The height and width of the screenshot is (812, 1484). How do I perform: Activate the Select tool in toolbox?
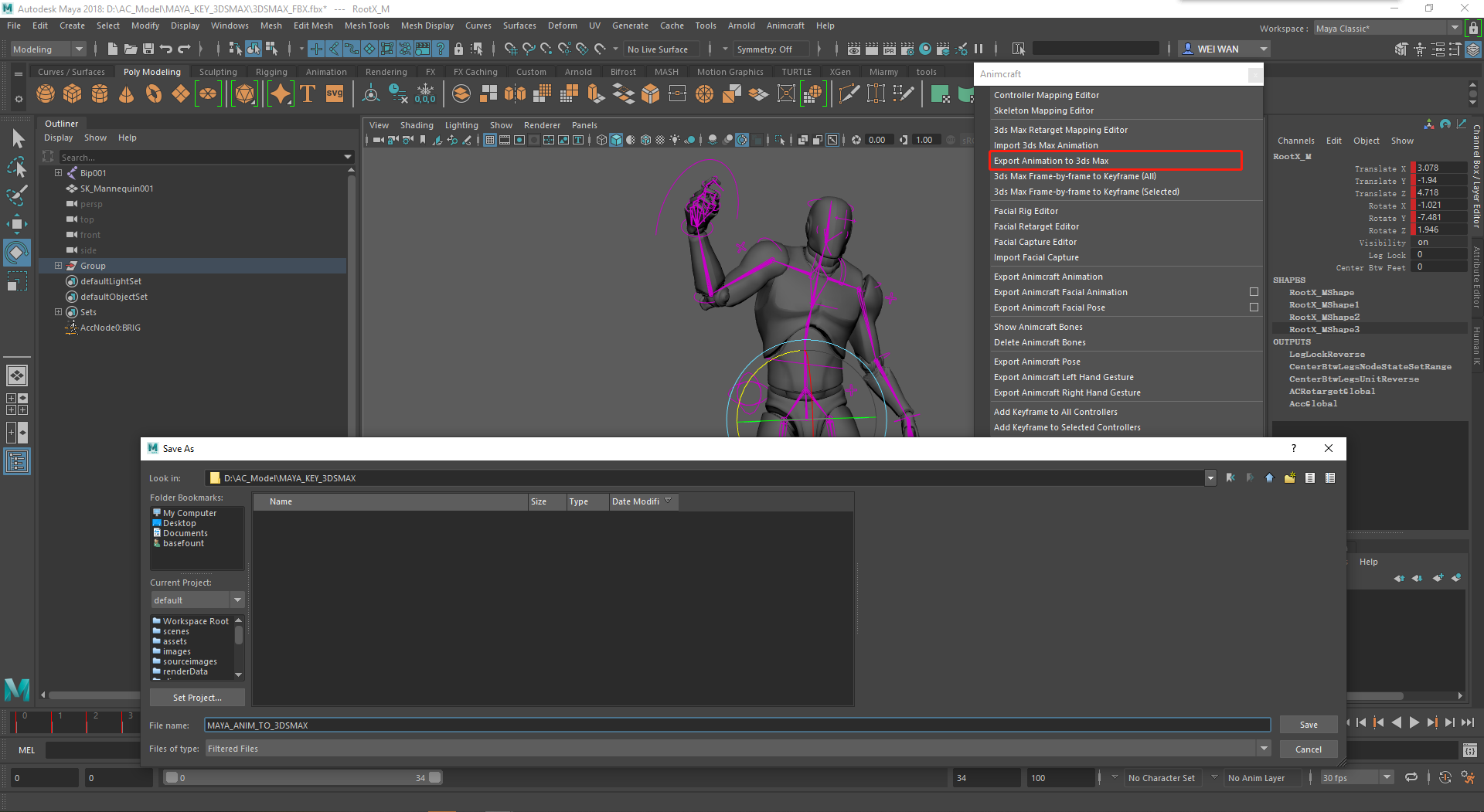[x=17, y=139]
